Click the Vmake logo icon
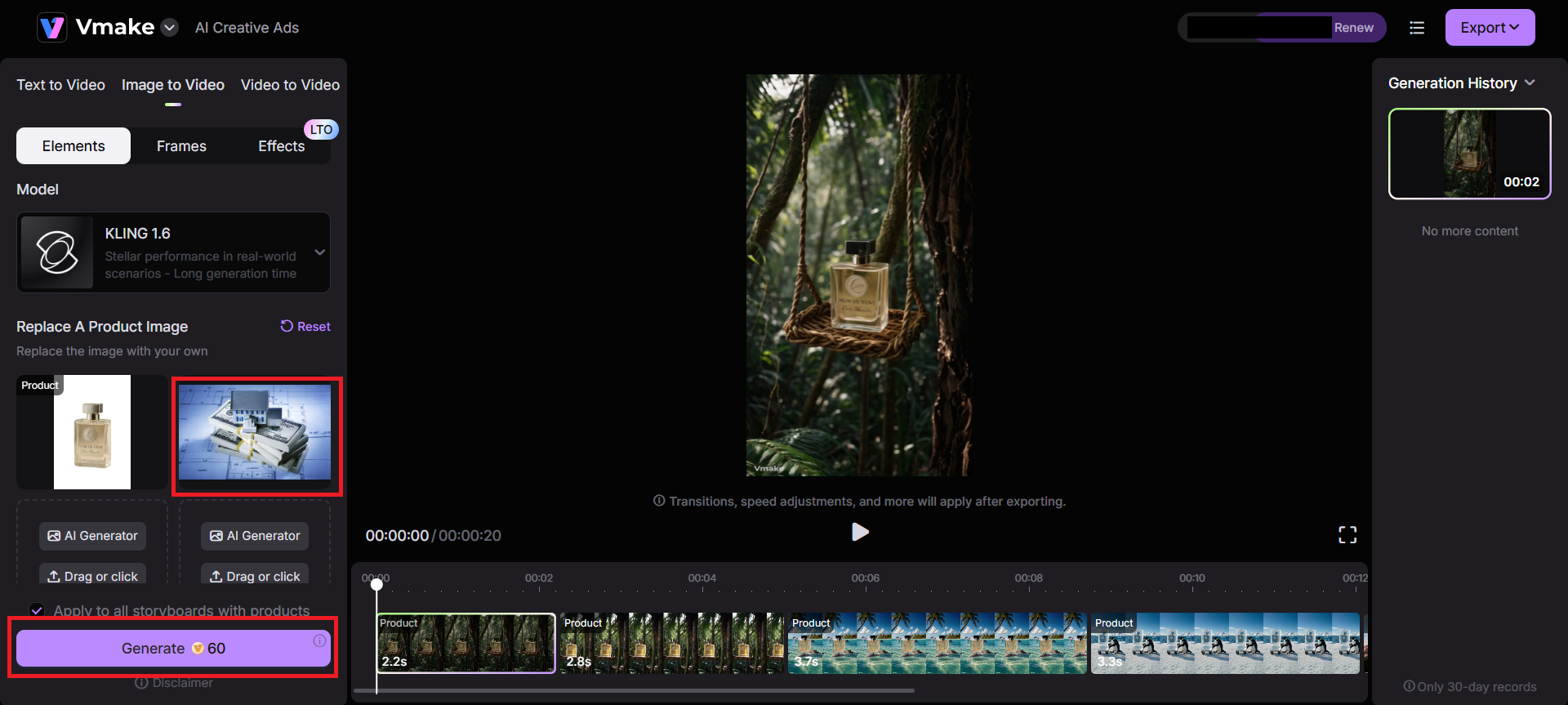The width and height of the screenshot is (1568, 705). [x=52, y=28]
